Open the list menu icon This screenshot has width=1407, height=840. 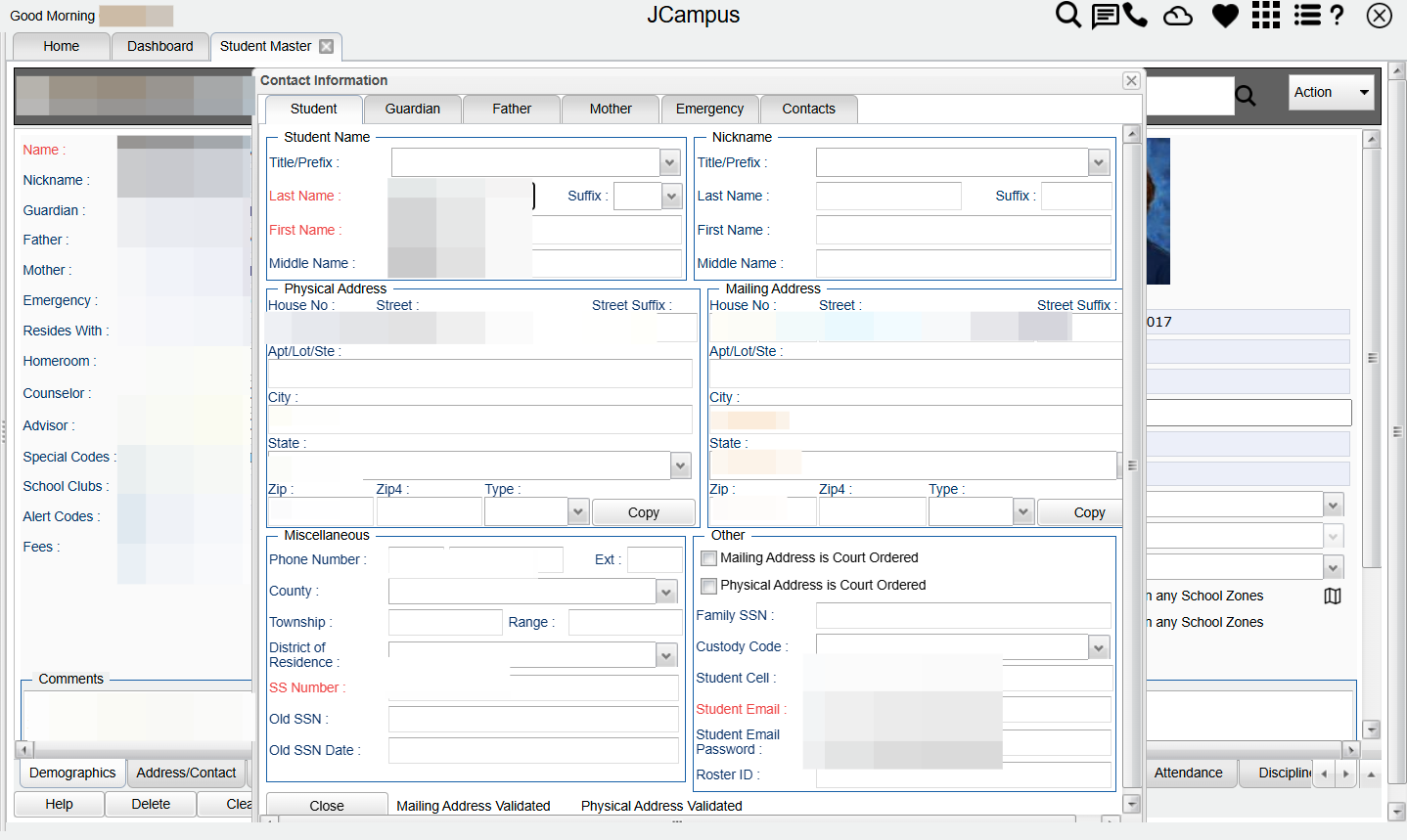coord(1307,15)
